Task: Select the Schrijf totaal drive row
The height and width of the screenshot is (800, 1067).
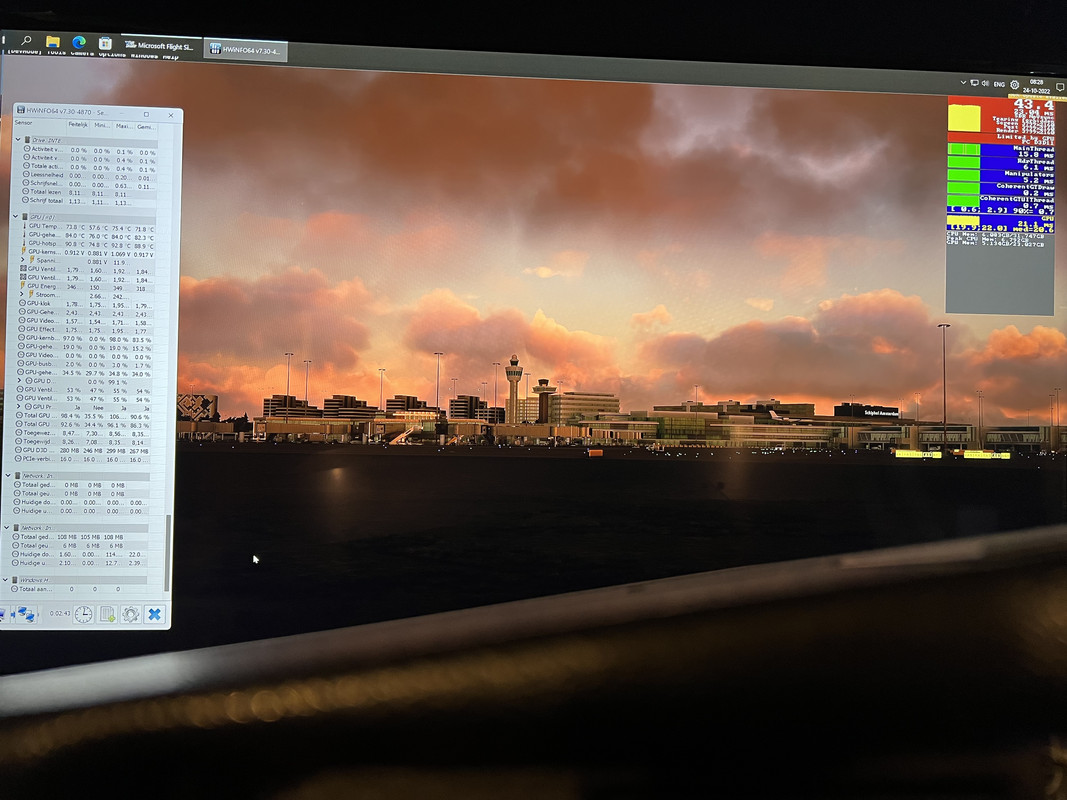Action: point(90,201)
